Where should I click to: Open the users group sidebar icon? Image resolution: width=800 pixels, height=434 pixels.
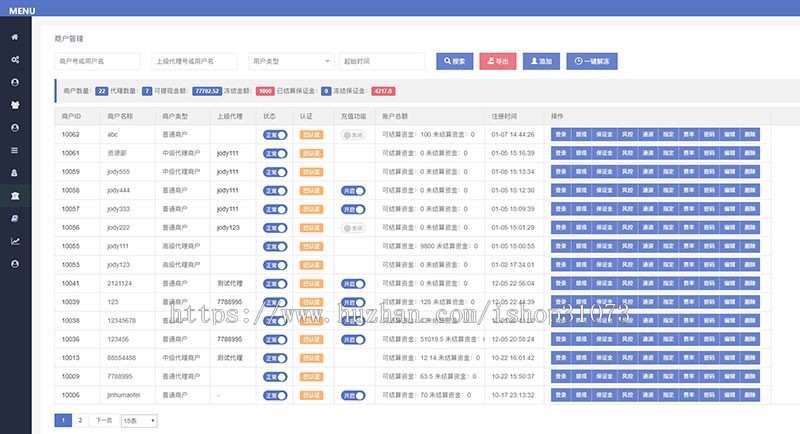[15, 104]
